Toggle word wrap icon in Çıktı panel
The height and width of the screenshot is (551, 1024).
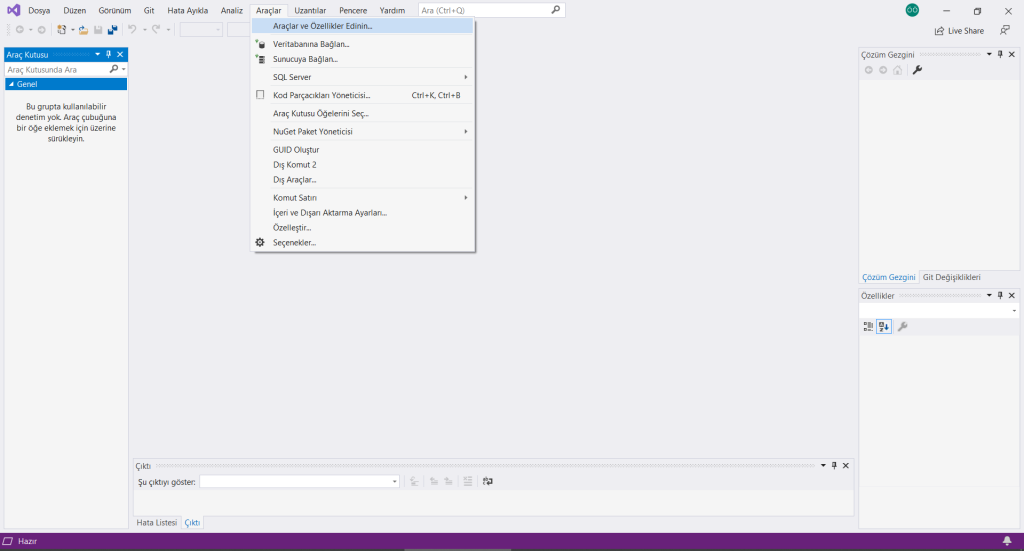coord(488,482)
